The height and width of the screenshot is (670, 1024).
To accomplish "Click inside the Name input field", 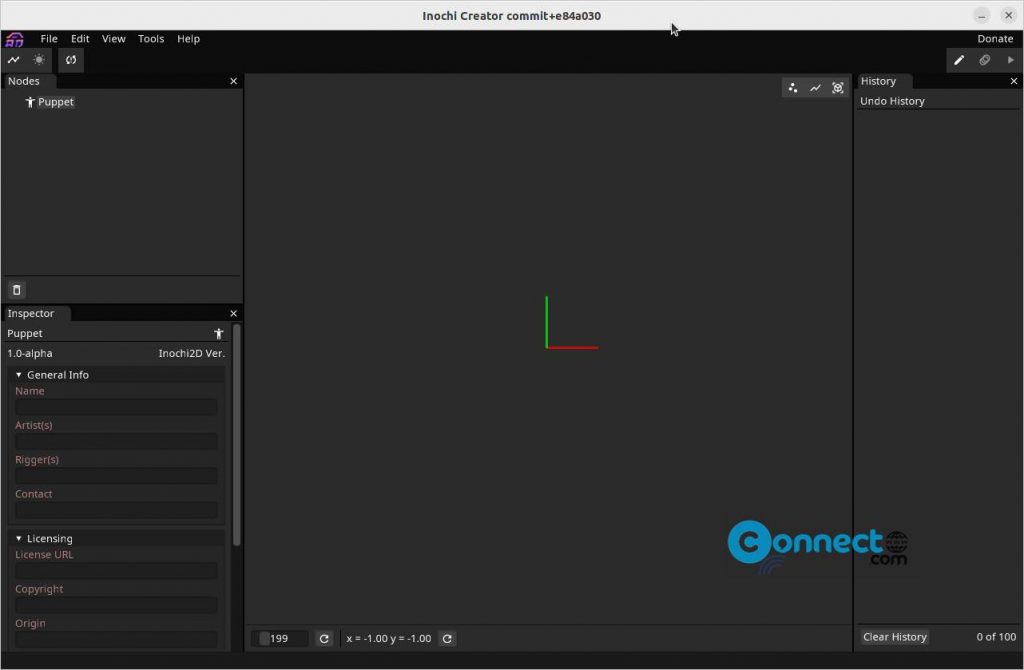I will 115,407.
